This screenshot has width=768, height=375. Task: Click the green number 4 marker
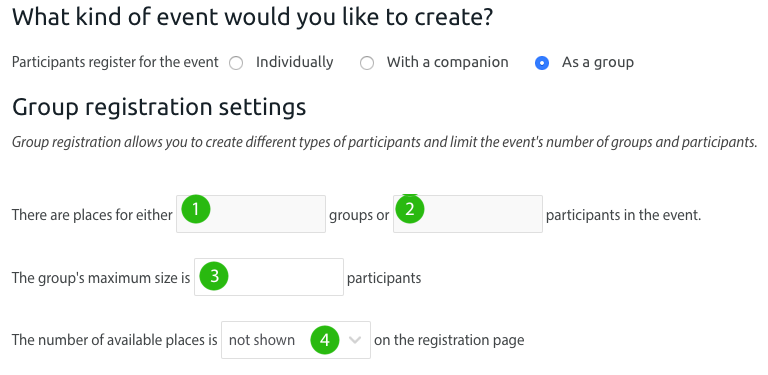pyautogui.click(x=325, y=339)
